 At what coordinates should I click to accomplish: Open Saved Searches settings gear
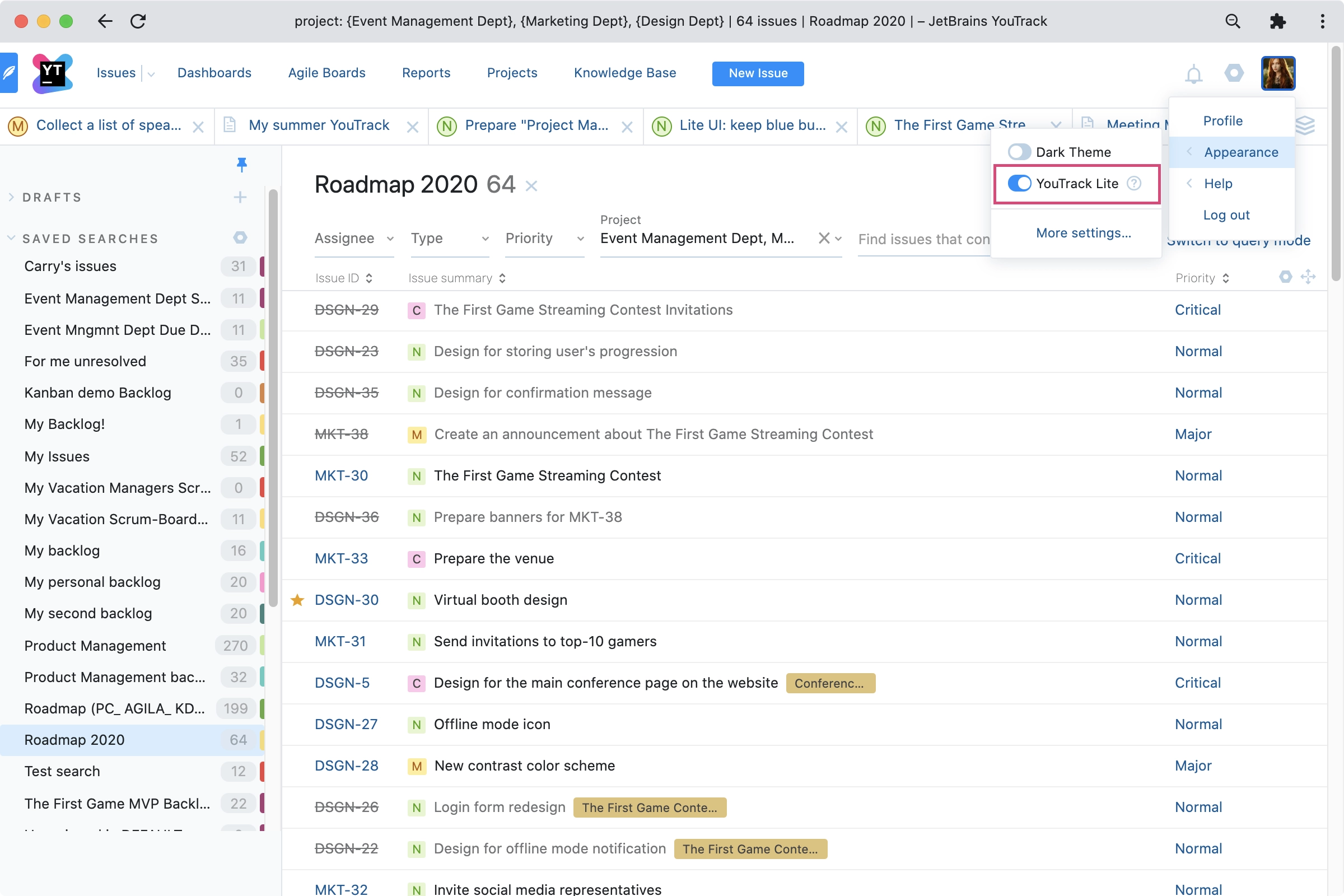240,237
